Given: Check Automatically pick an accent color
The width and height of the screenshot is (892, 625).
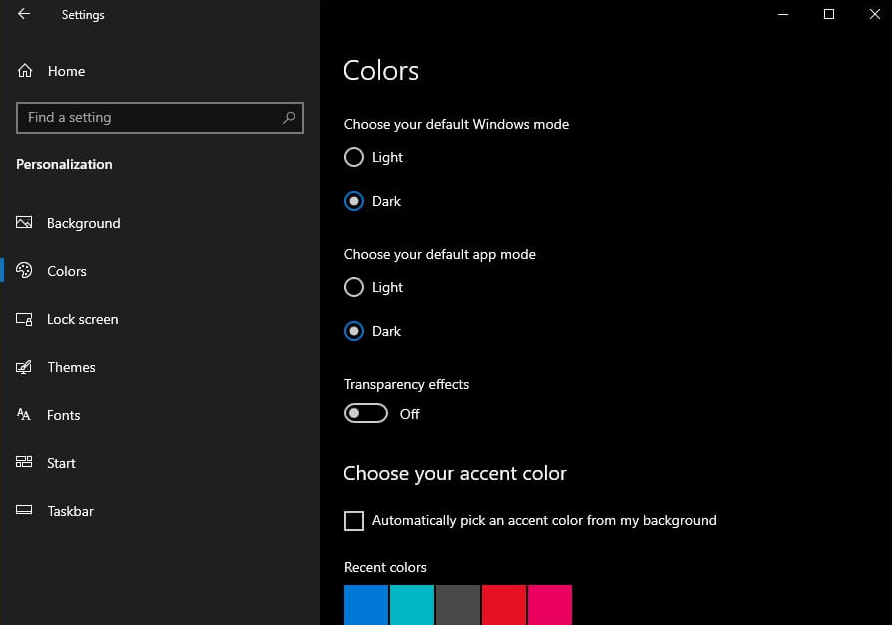Looking at the screenshot, I should coord(354,520).
